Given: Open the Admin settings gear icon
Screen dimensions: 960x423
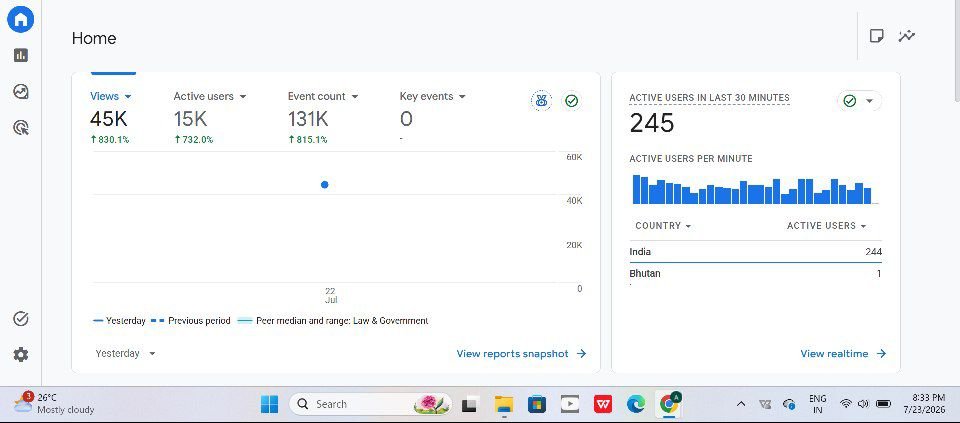Looking at the screenshot, I should 21,354.
